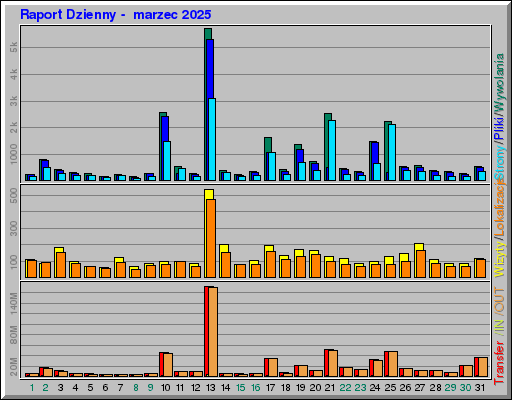Image resolution: width=512 pixels, height=400 pixels.
Task: Click green day label 22 on the x-axis
Action: (x=345, y=388)
